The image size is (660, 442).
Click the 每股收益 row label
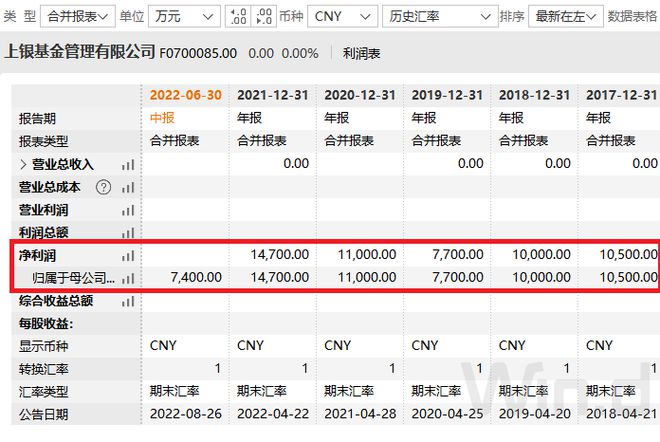pos(46,324)
